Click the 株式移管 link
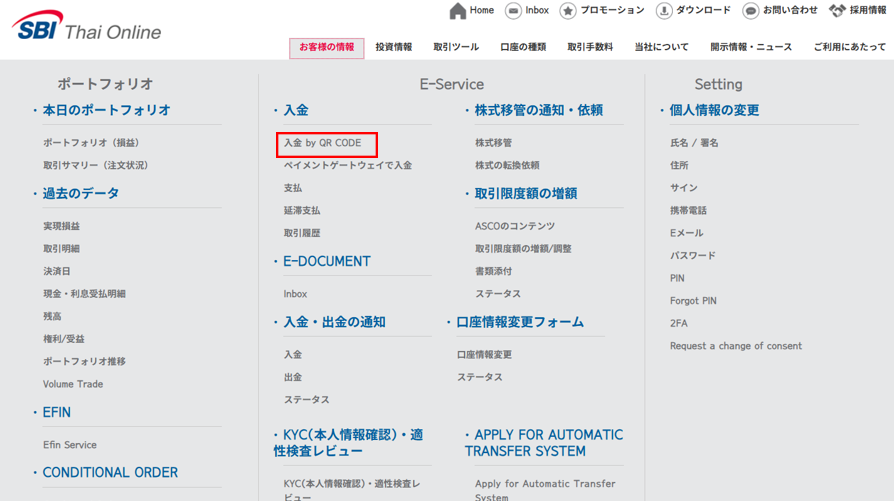The height and width of the screenshot is (501, 894). point(494,143)
